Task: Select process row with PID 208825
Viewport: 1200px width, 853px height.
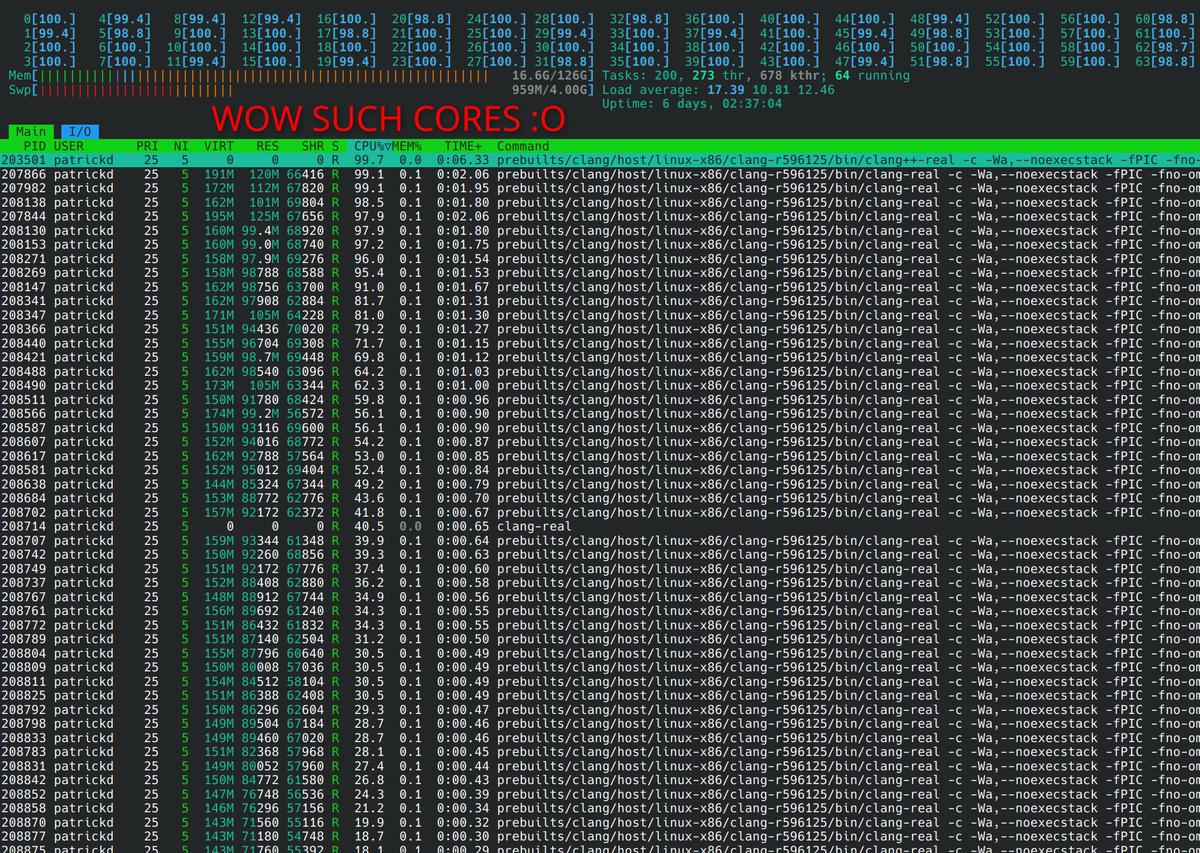Action: pos(600,696)
